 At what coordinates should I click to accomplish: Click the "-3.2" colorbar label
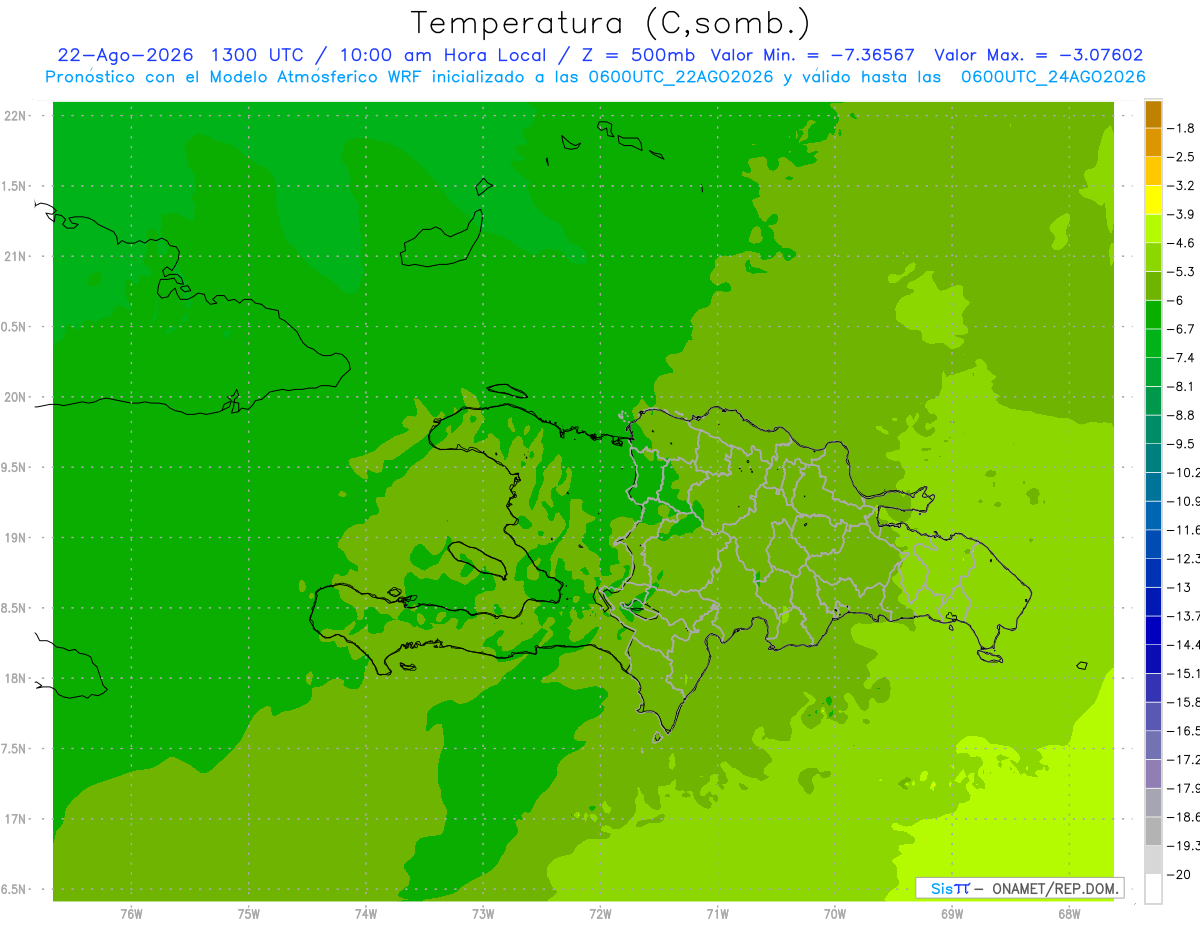[x=1182, y=186]
